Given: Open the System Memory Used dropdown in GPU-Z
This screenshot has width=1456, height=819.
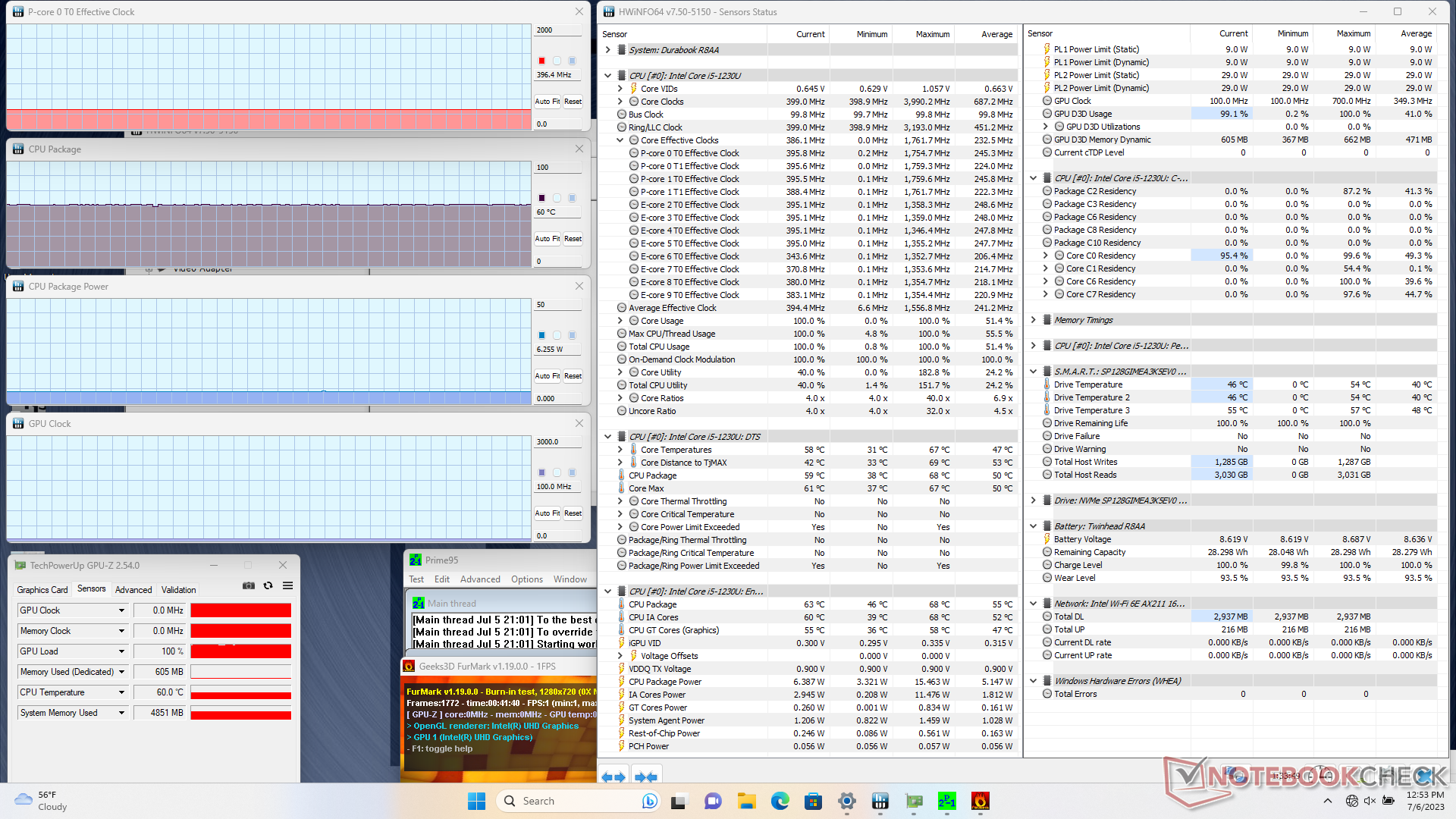Looking at the screenshot, I should point(121,713).
